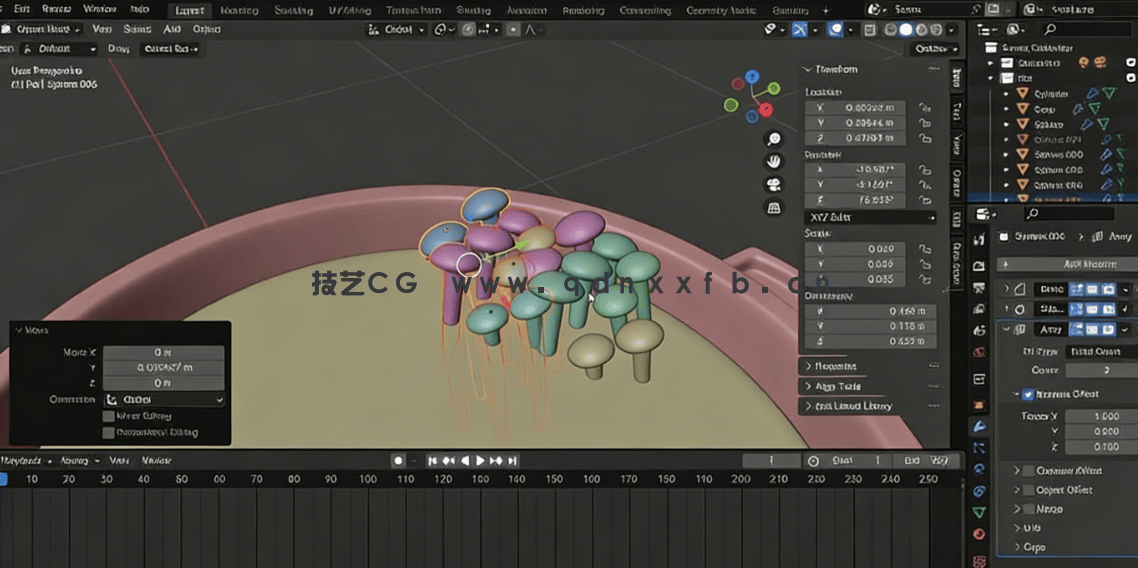Click the current frame number field in timeline
This screenshot has height=568, width=1138.
771,461
